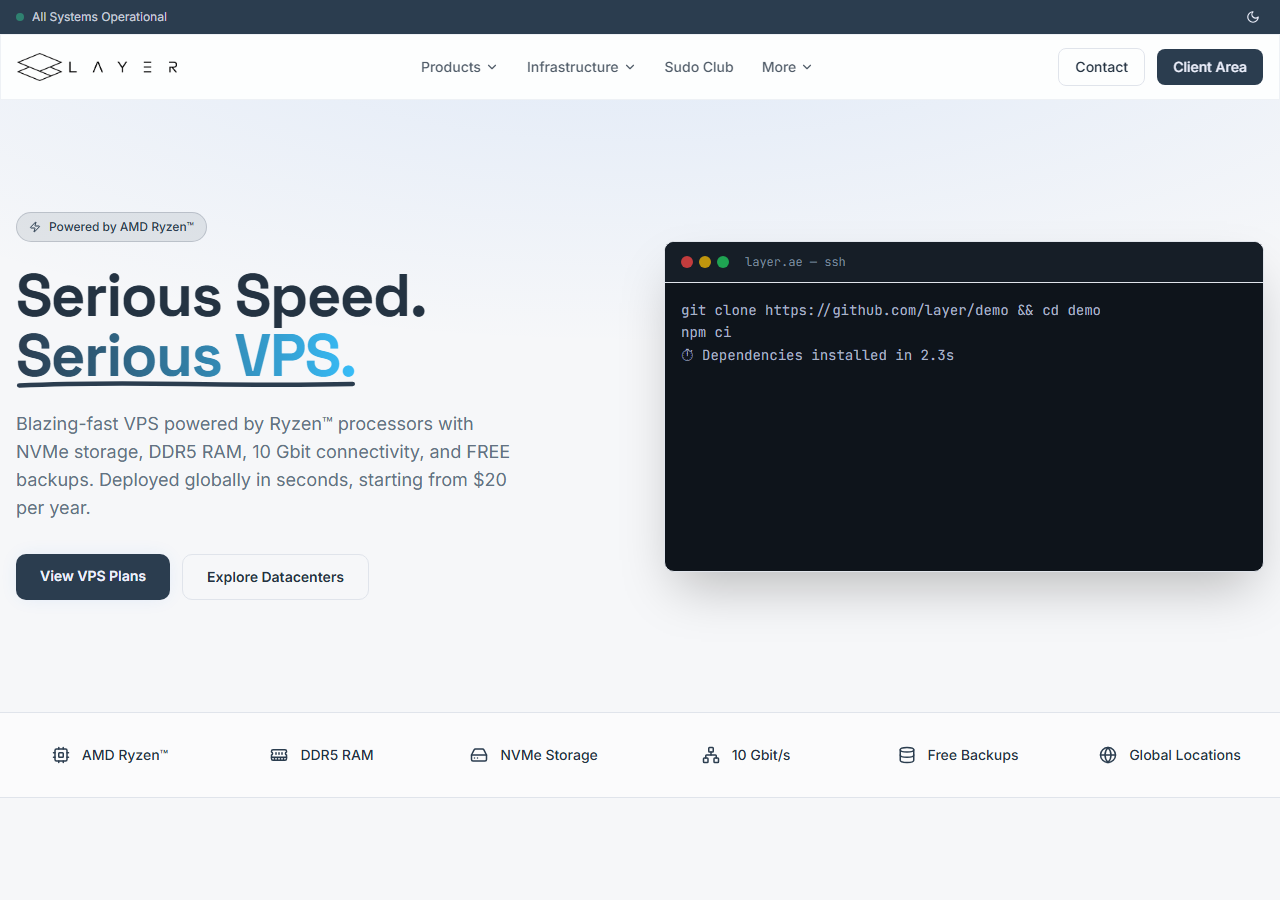The height and width of the screenshot is (900, 1280).
Task: Click the green All Systems Operational dot
Action: [x=20, y=17]
